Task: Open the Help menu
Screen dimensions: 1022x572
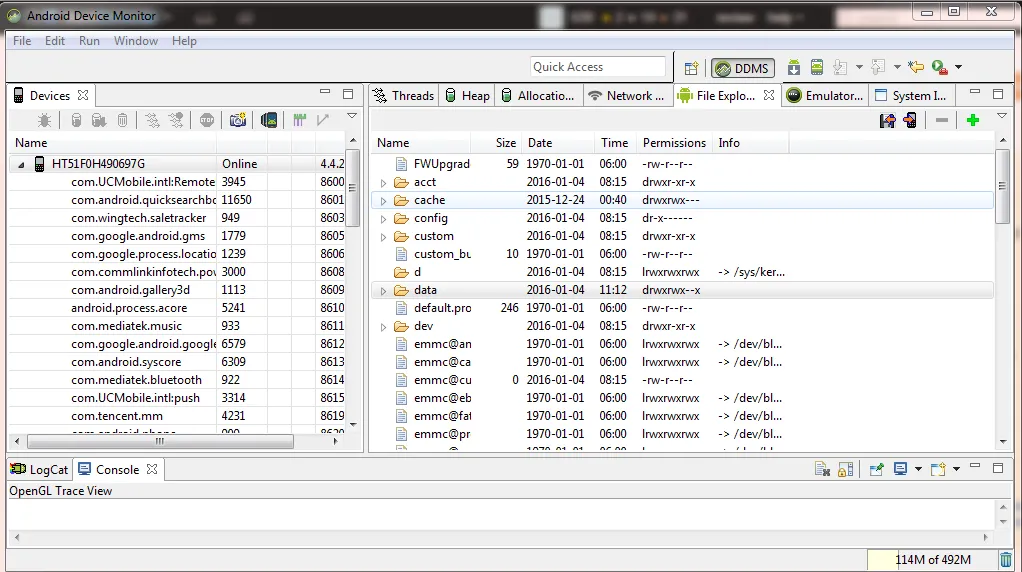Action: pyautogui.click(x=184, y=40)
